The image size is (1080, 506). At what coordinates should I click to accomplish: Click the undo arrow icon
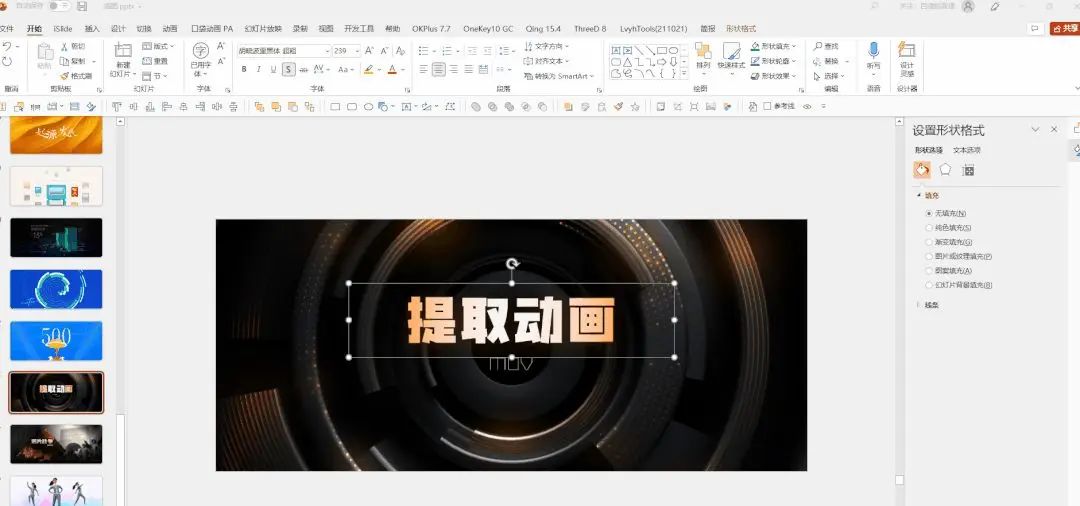point(7,46)
